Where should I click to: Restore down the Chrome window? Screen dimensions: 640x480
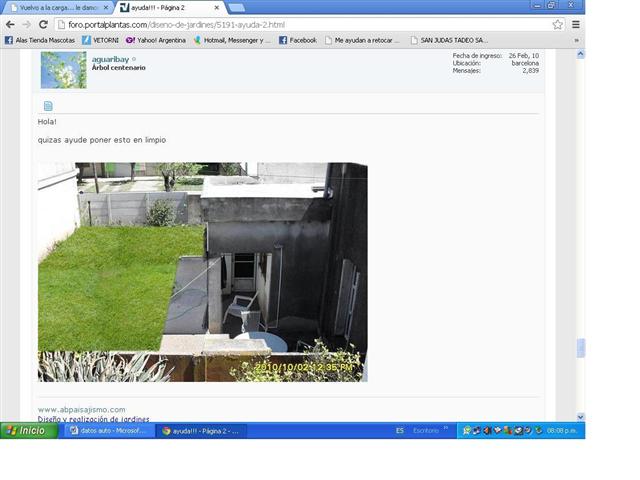pyautogui.click(x=551, y=5)
